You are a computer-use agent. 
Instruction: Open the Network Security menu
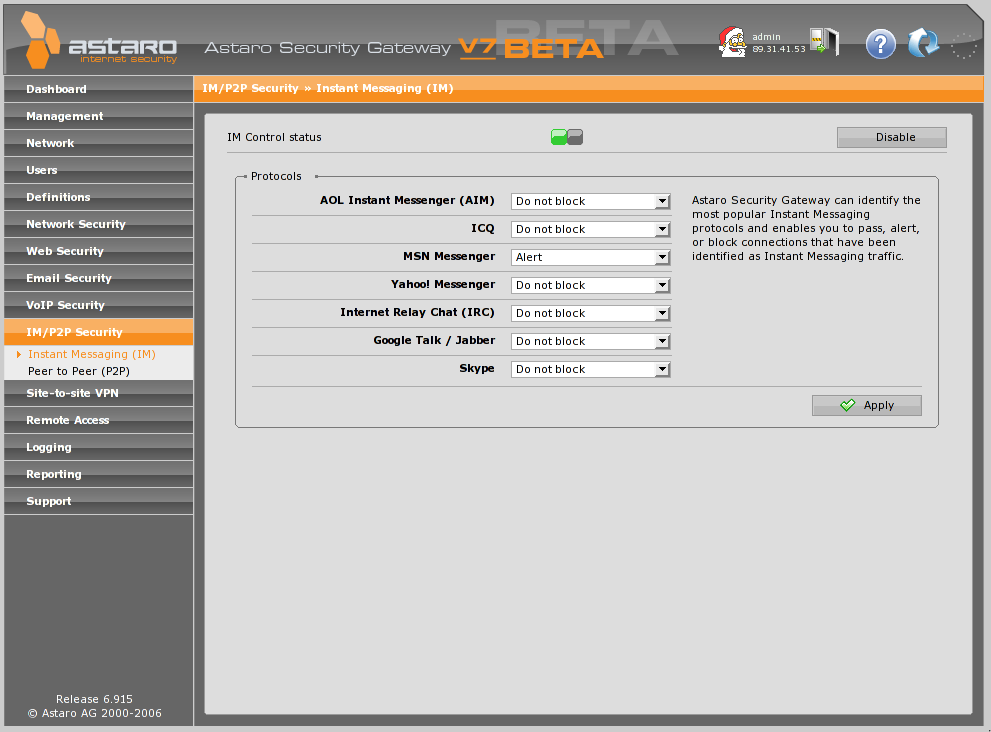pyautogui.click(x=76, y=224)
